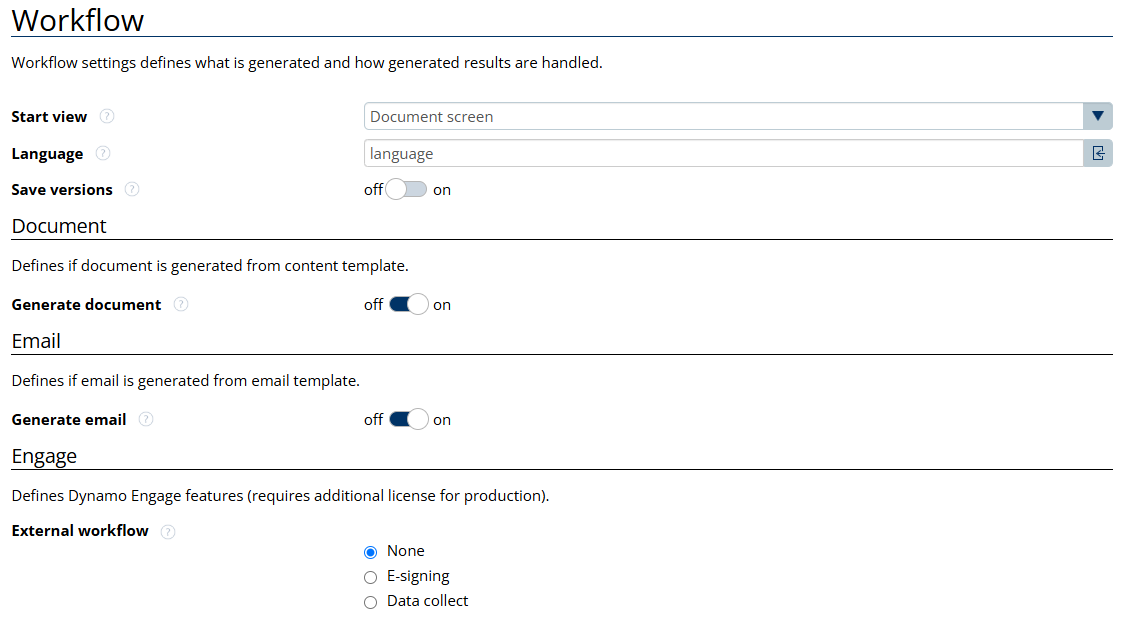Viewport: 1129px width, 628px height.
Task: Click the Engage section heading
Action: click(x=44, y=456)
